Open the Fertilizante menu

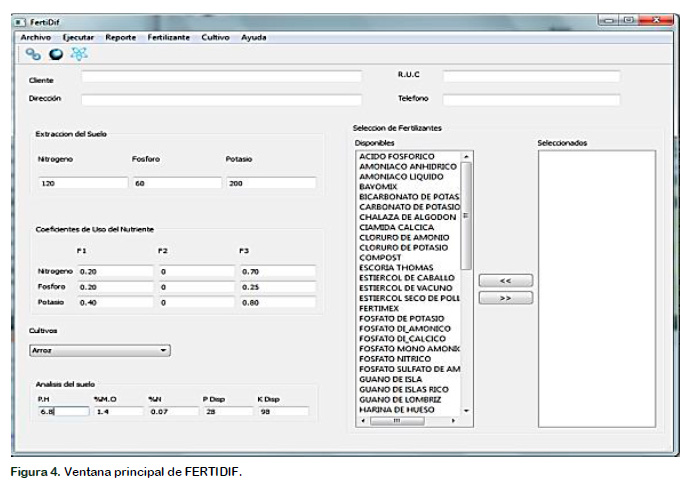[x=168, y=37]
